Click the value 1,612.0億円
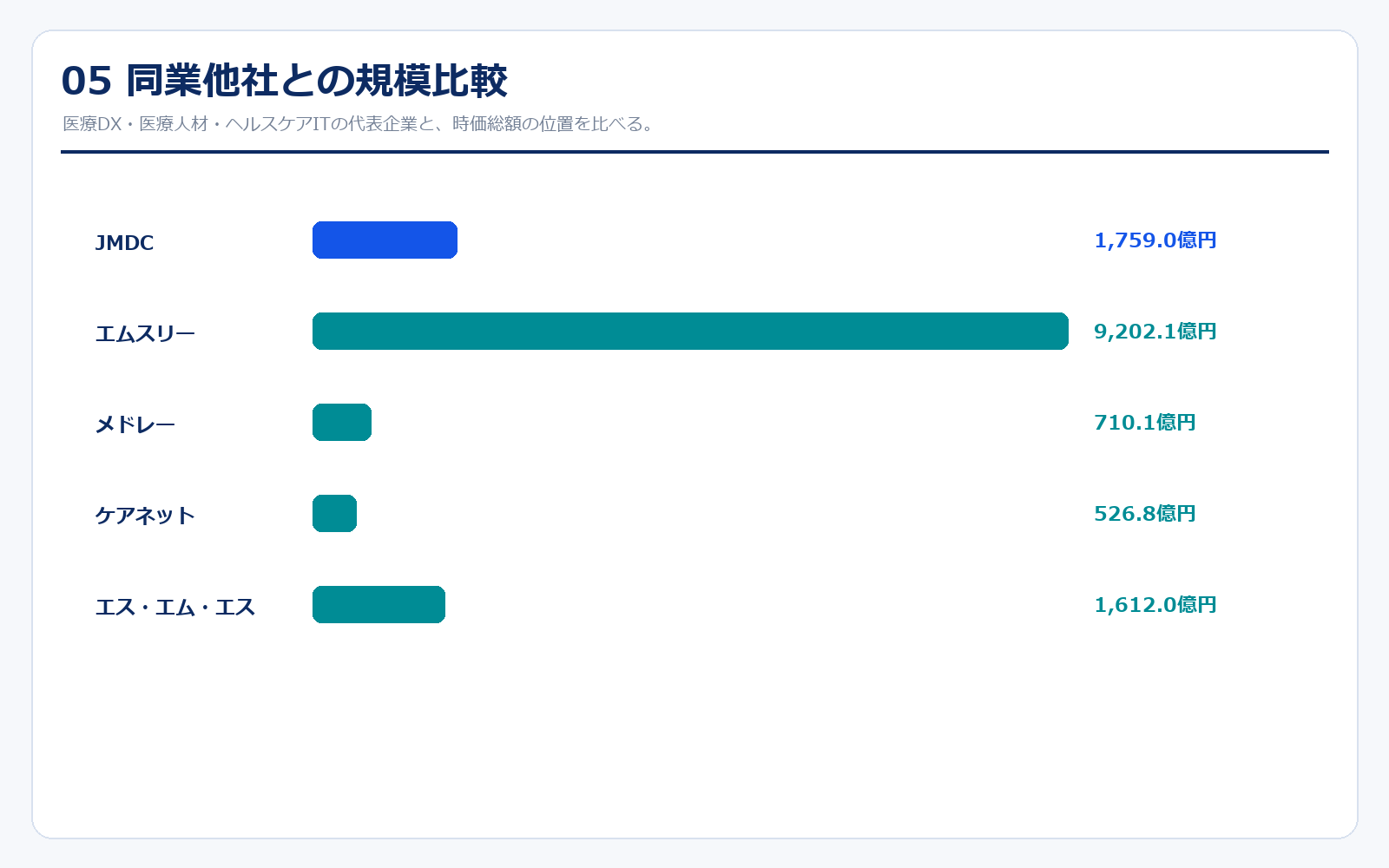The width and height of the screenshot is (1389, 868). (x=1155, y=605)
